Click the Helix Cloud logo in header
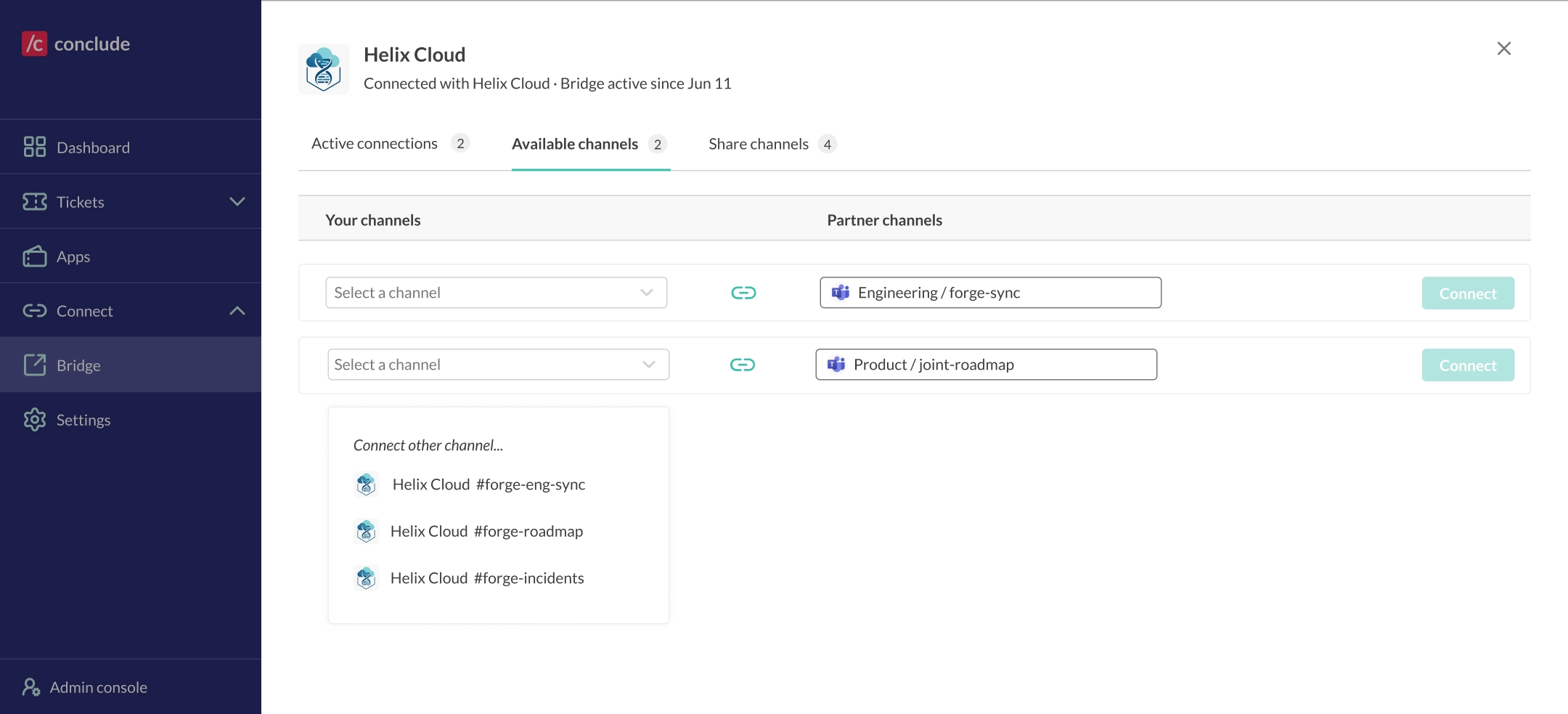This screenshot has width=1568, height=714. pos(324,69)
